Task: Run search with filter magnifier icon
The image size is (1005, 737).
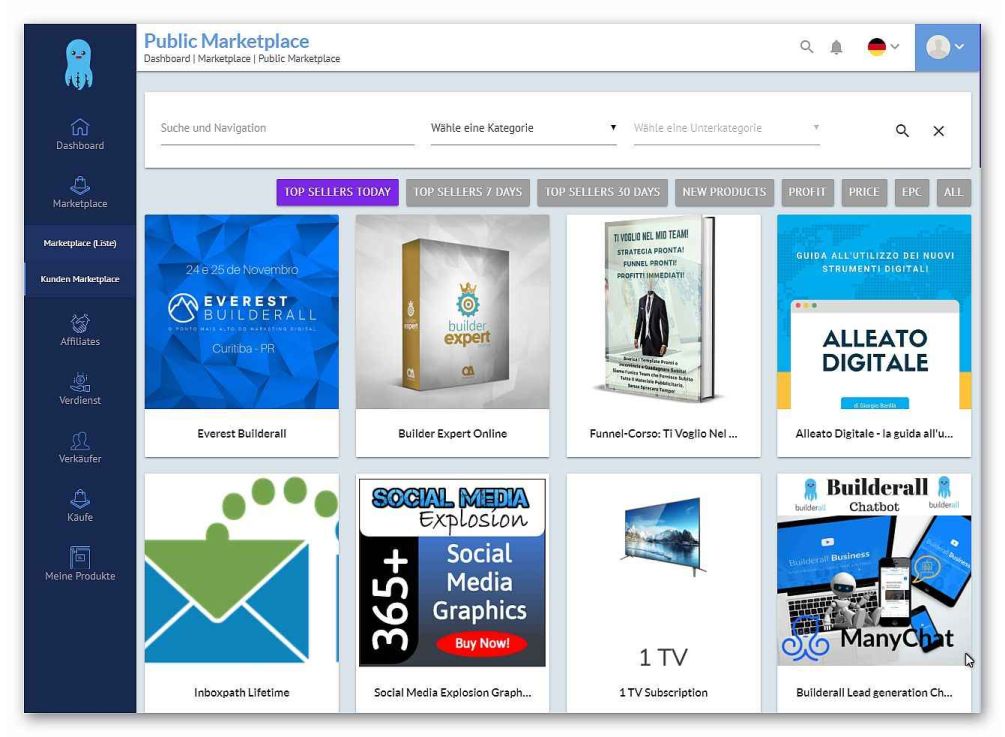Action: point(902,131)
